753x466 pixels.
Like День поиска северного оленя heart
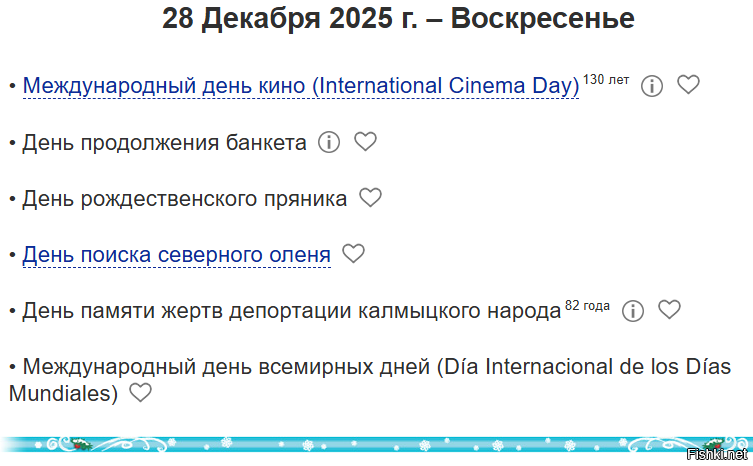coord(353,254)
